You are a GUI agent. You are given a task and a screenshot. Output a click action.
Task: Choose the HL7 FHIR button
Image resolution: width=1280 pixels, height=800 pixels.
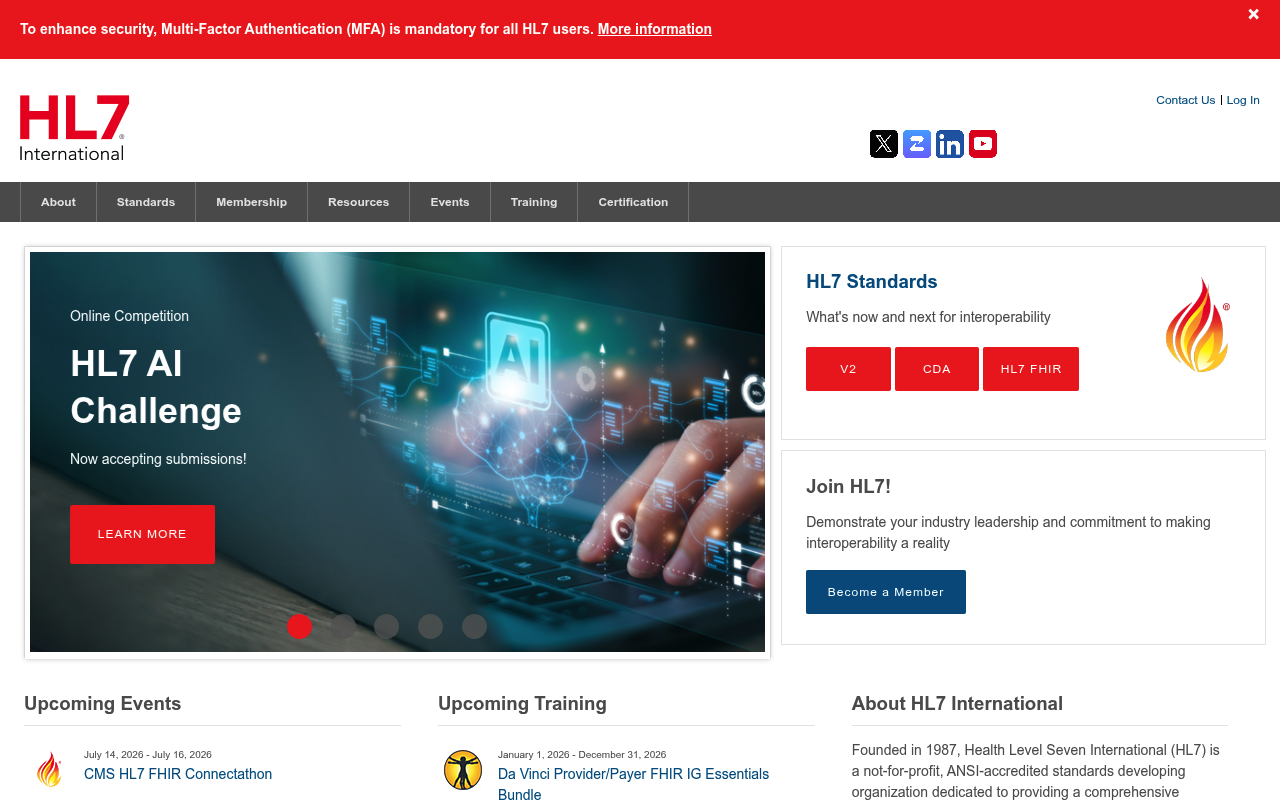coord(1031,369)
